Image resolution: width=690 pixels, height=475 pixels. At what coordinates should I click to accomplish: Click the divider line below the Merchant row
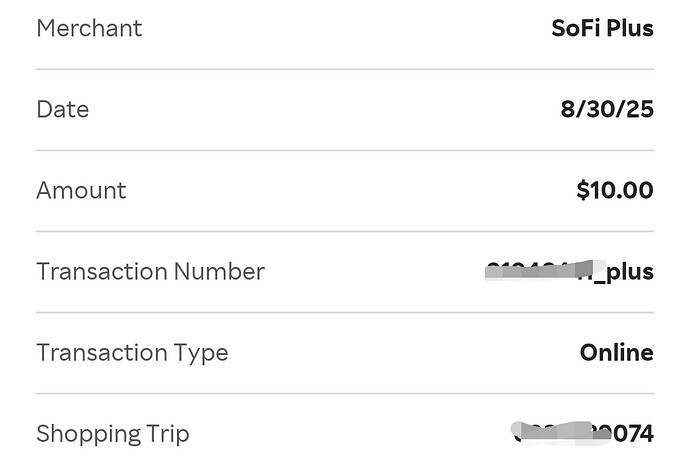345,69
